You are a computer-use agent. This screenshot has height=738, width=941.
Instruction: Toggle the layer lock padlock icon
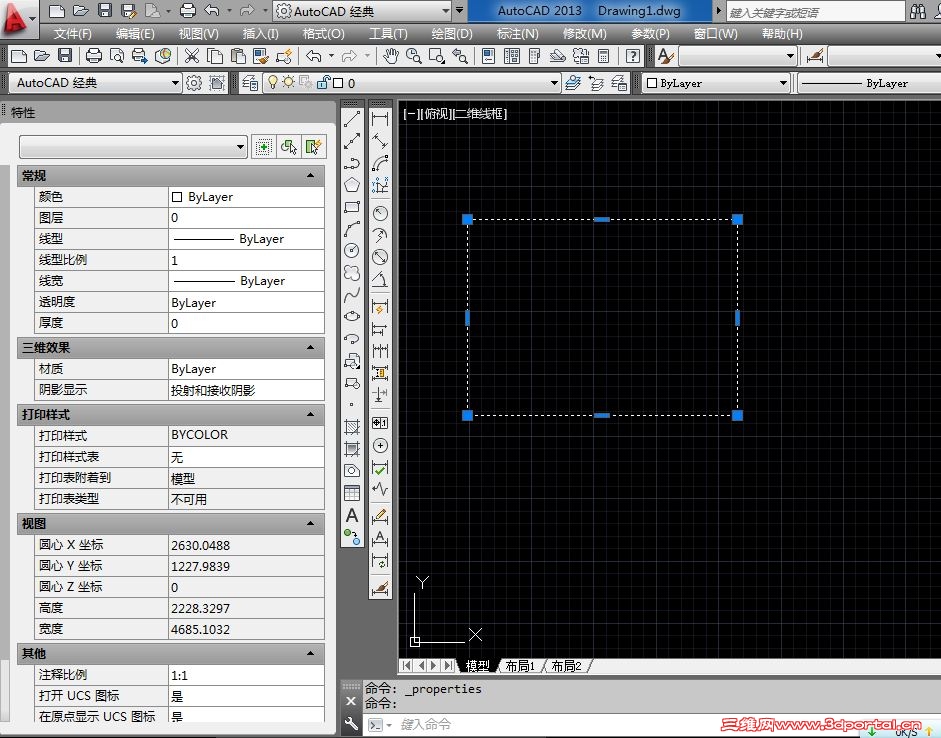(323, 82)
